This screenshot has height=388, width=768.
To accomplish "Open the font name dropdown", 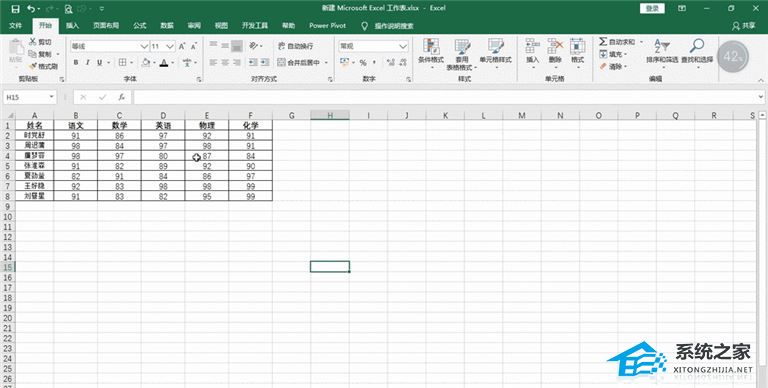I will point(144,46).
